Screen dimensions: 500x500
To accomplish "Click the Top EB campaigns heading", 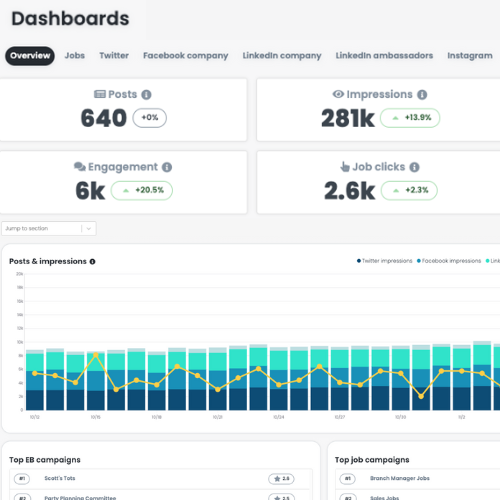I will (45, 460).
